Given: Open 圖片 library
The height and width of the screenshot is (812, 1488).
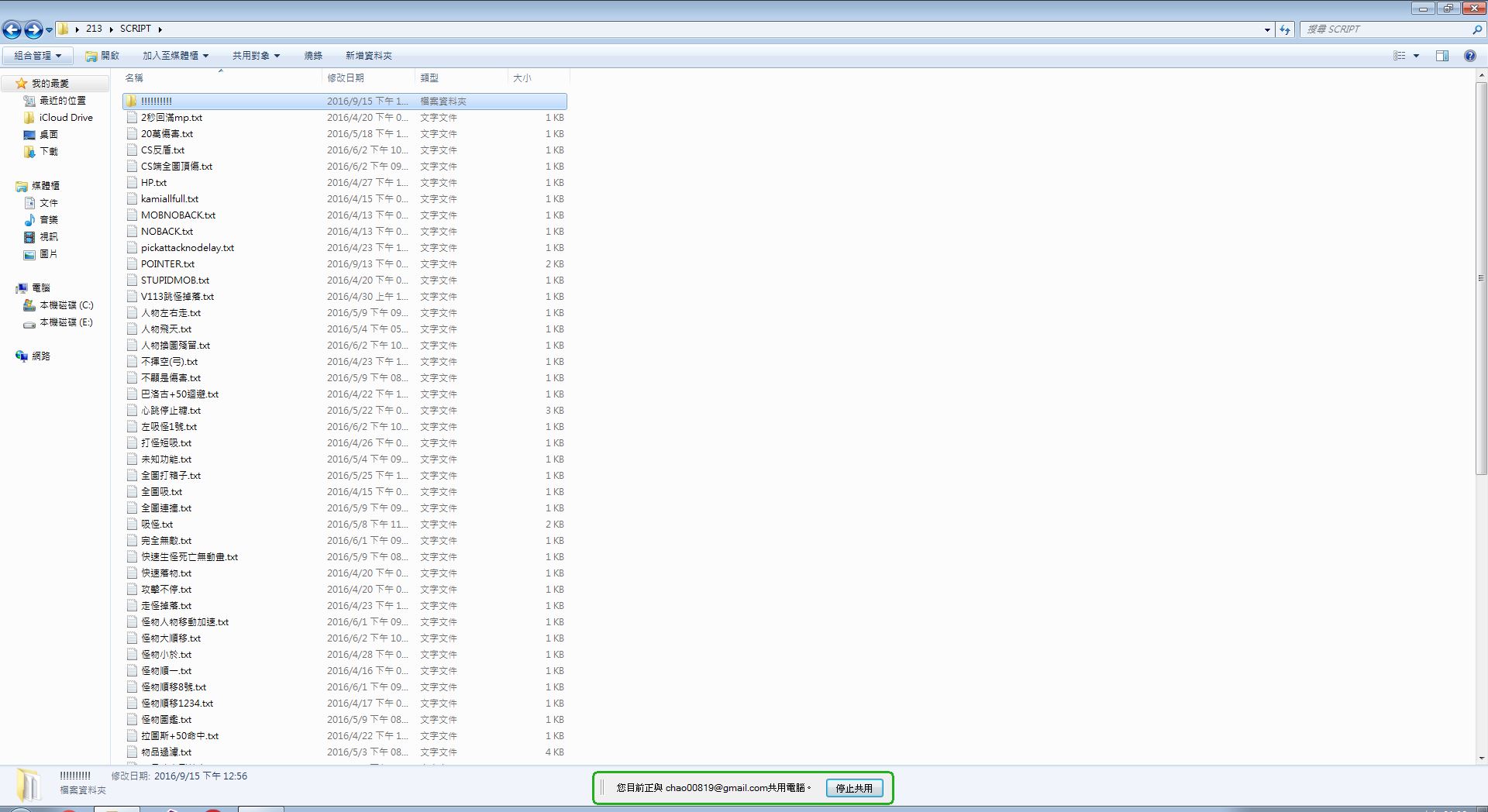Looking at the screenshot, I should pos(49,254).
